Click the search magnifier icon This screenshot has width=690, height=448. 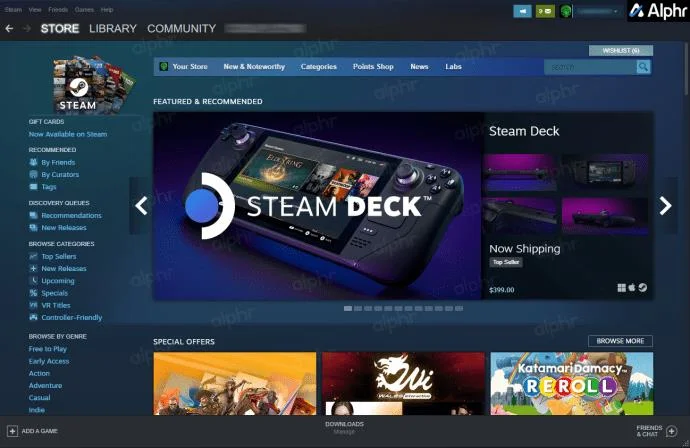(643, 67)
